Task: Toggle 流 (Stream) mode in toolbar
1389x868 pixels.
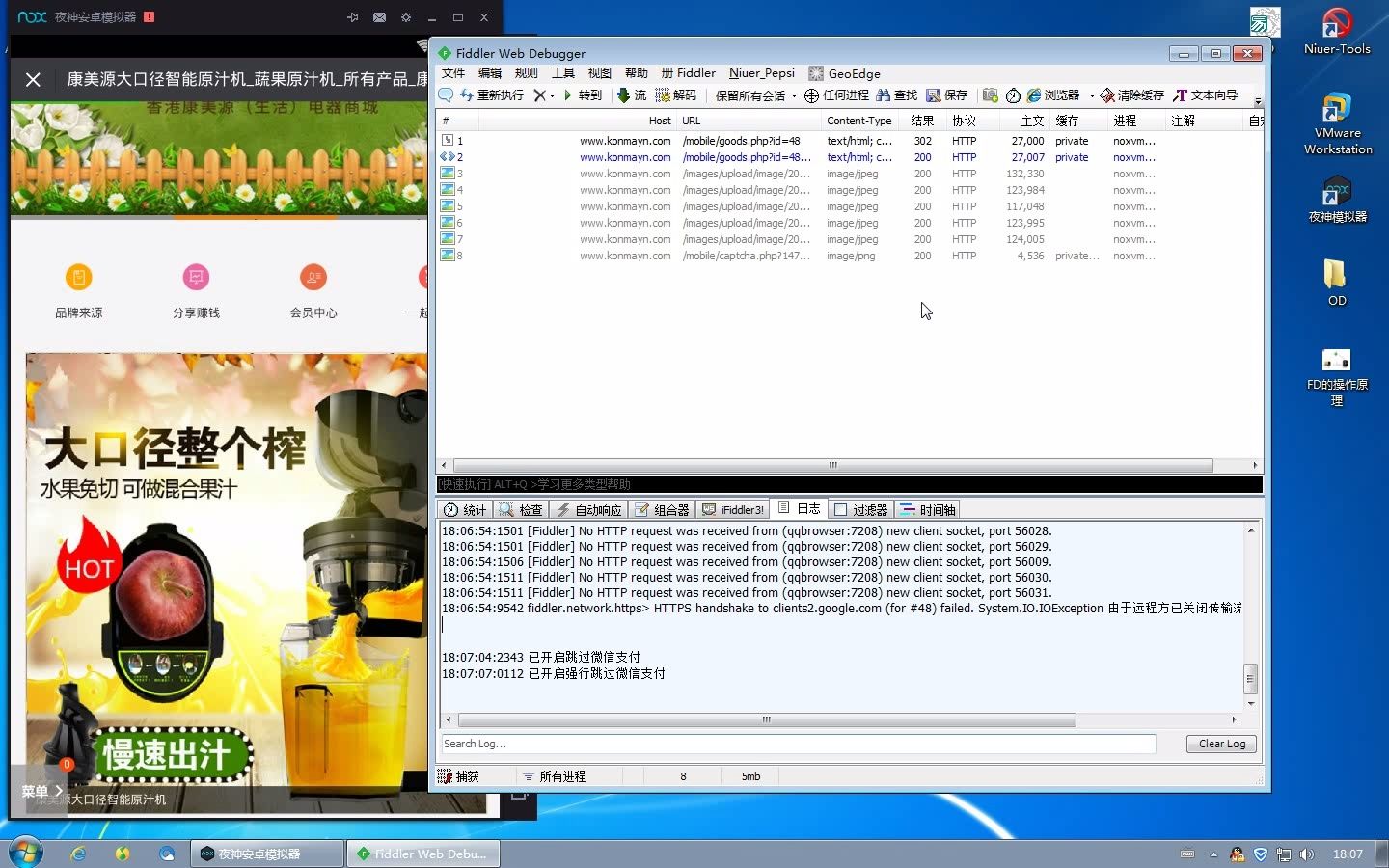Action: 632,95
